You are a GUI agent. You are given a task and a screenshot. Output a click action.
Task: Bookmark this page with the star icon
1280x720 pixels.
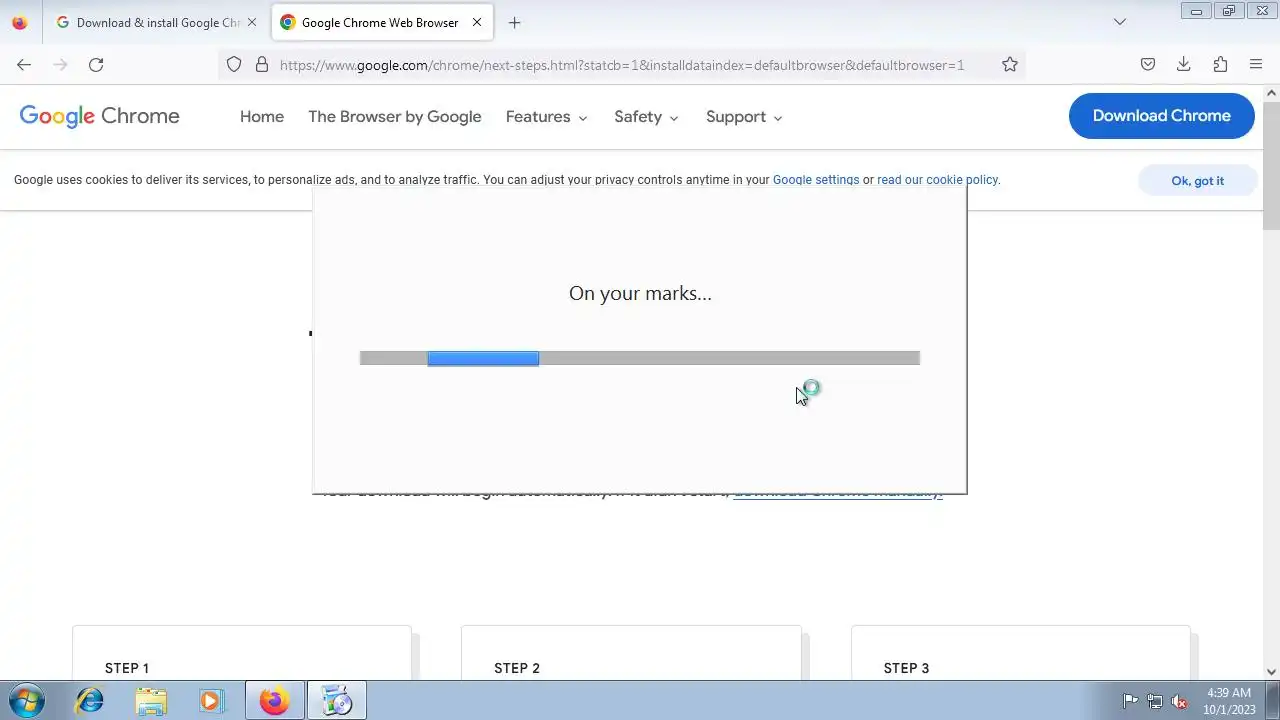pyautogui.click(x=1010, y=64)
